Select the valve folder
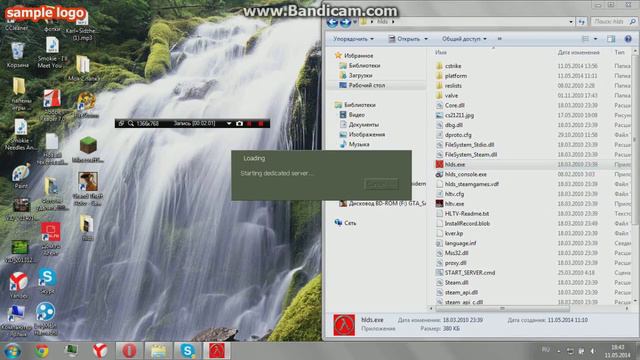This screenshot has width=640, height=360. [x=451, y=96]
